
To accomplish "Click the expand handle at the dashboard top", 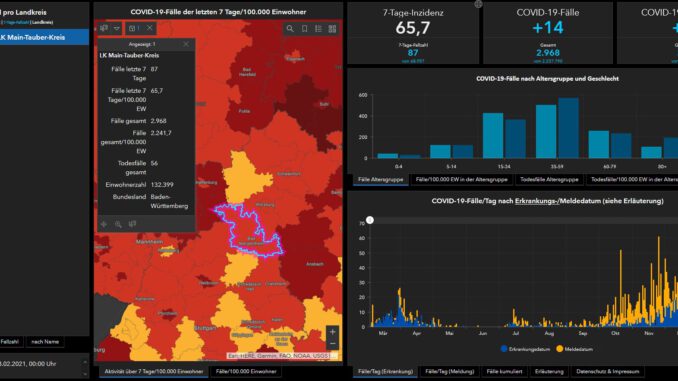I will tap(478, 4).
